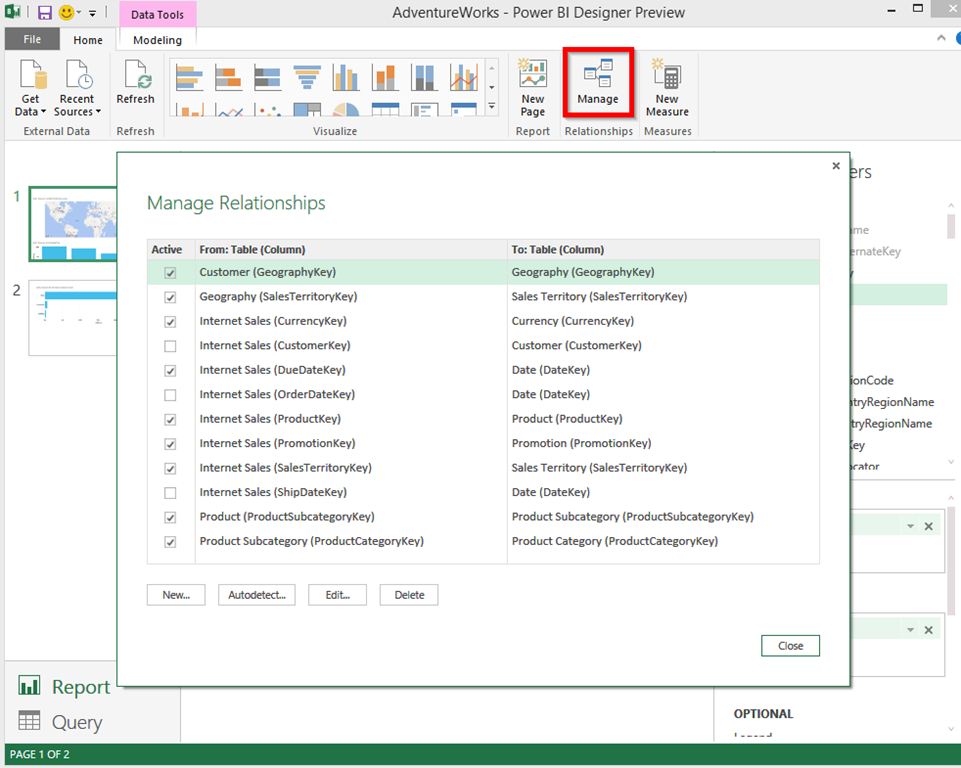Create a New Measure
Image resolution: width=961 pixels, height=768 pixels.
667,88
